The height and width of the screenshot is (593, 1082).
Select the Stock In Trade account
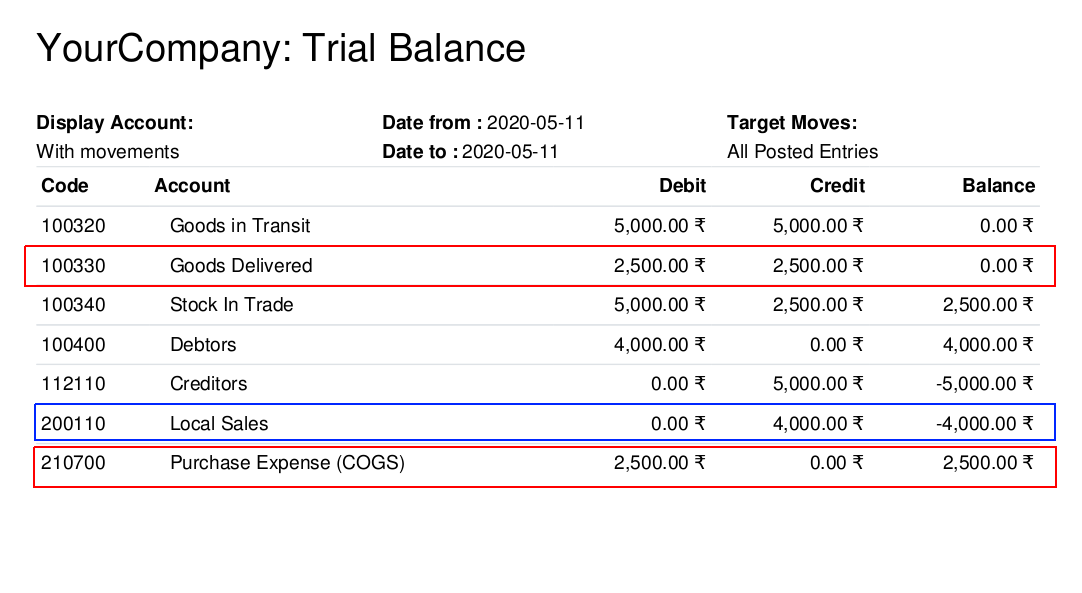pos(232,305)
